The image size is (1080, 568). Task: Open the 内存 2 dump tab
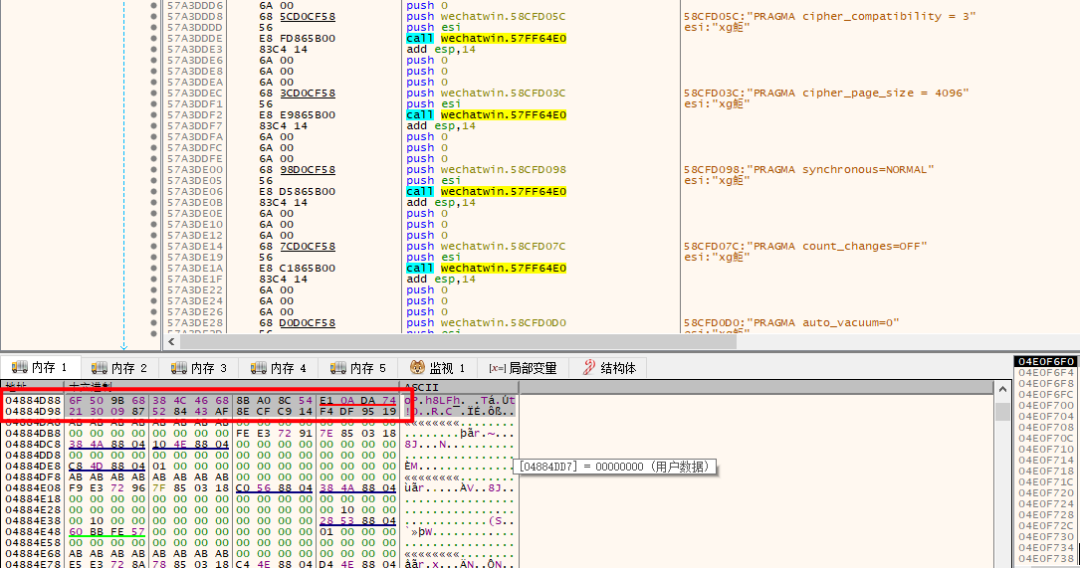click(x=120, y=368)
